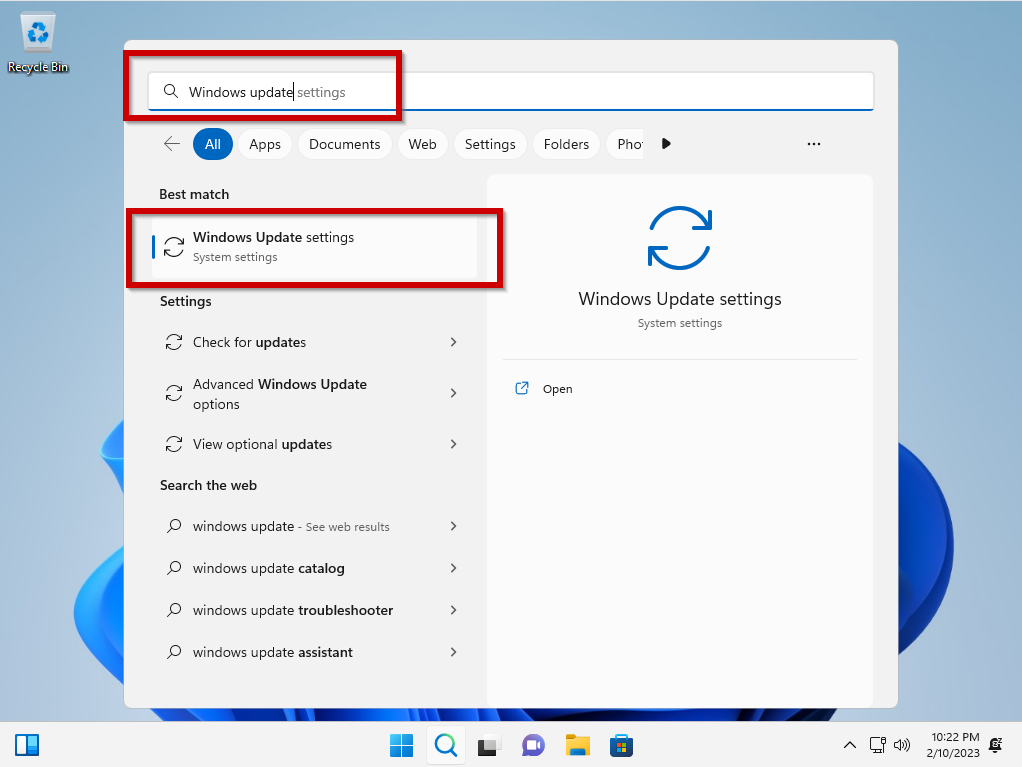This screenshot has height=767, width=1022.
Task: Search web for windows update assistant
Action: pyautogui.click(x=313, y=652)
